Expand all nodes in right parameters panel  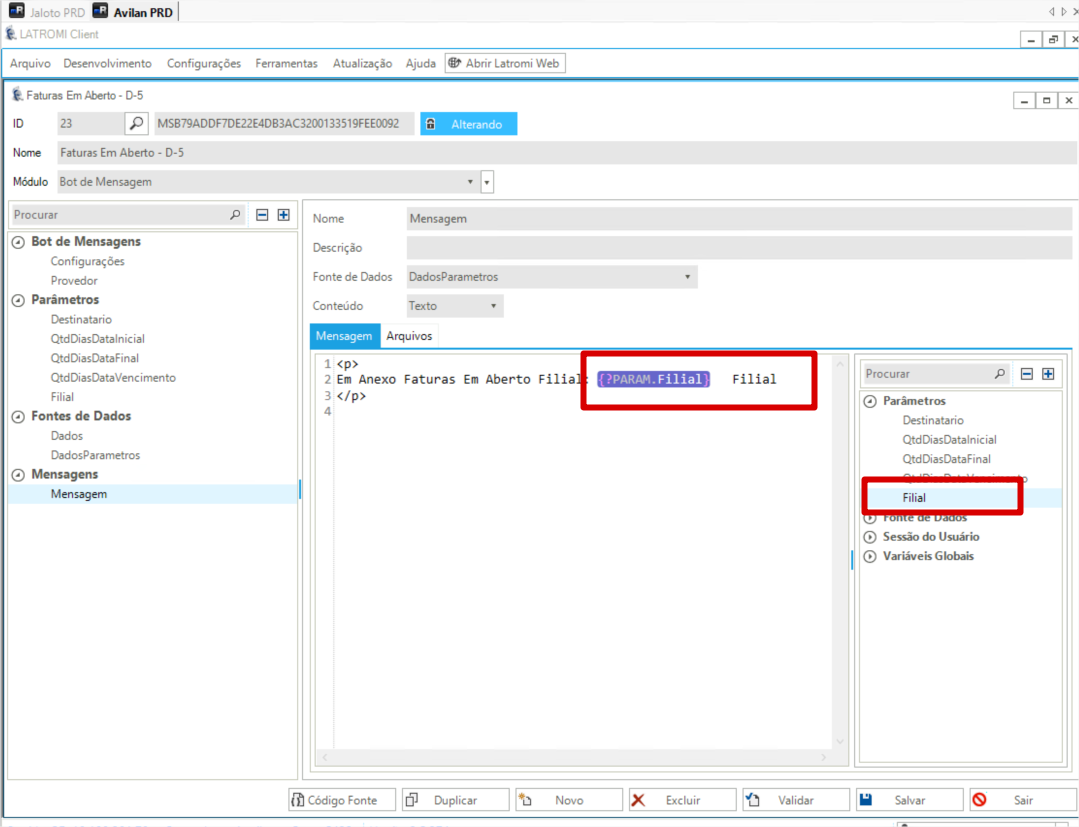pos(1048,374)
